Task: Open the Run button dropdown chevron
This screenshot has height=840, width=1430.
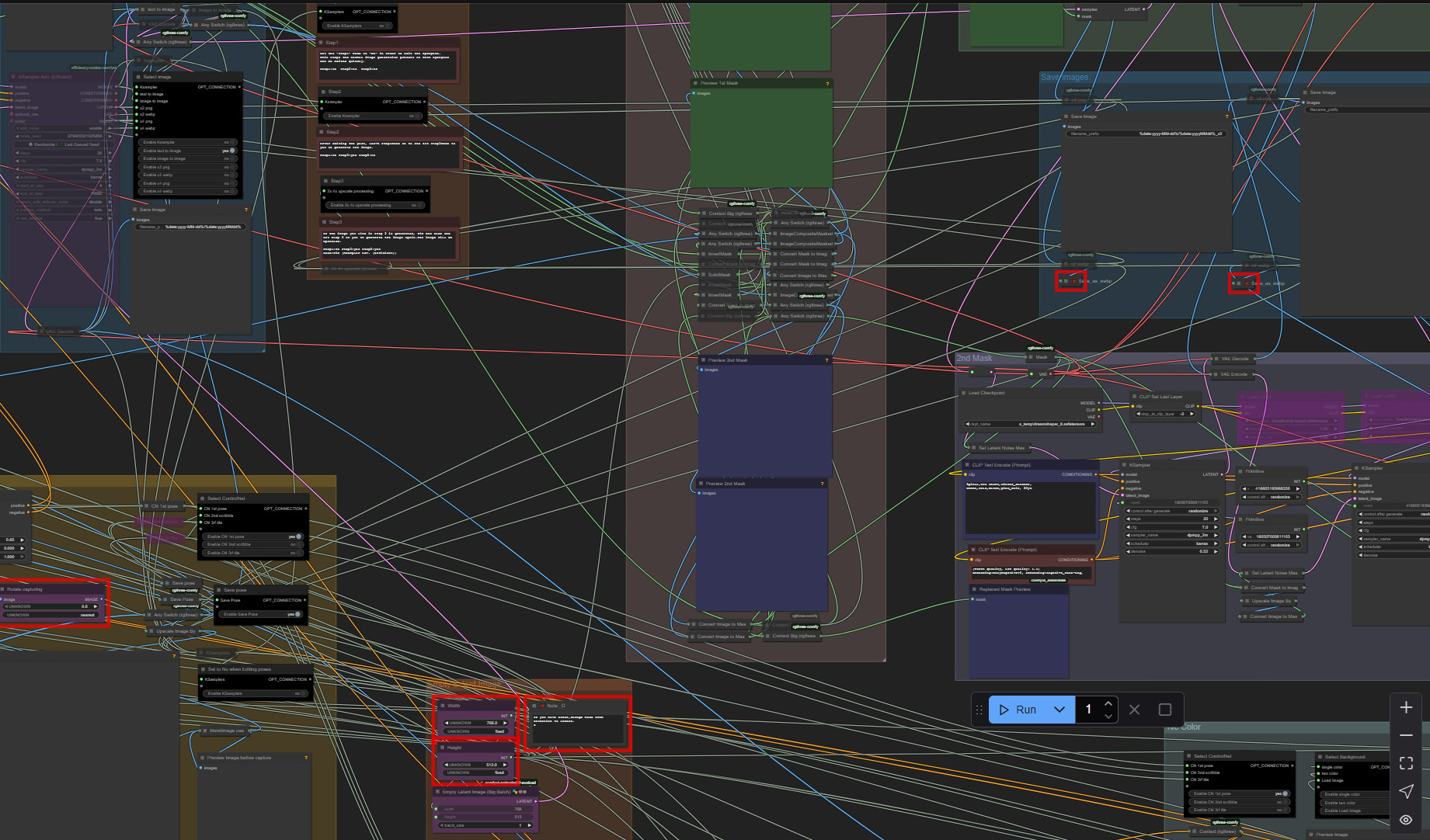Action: (x=1059, y=710)
